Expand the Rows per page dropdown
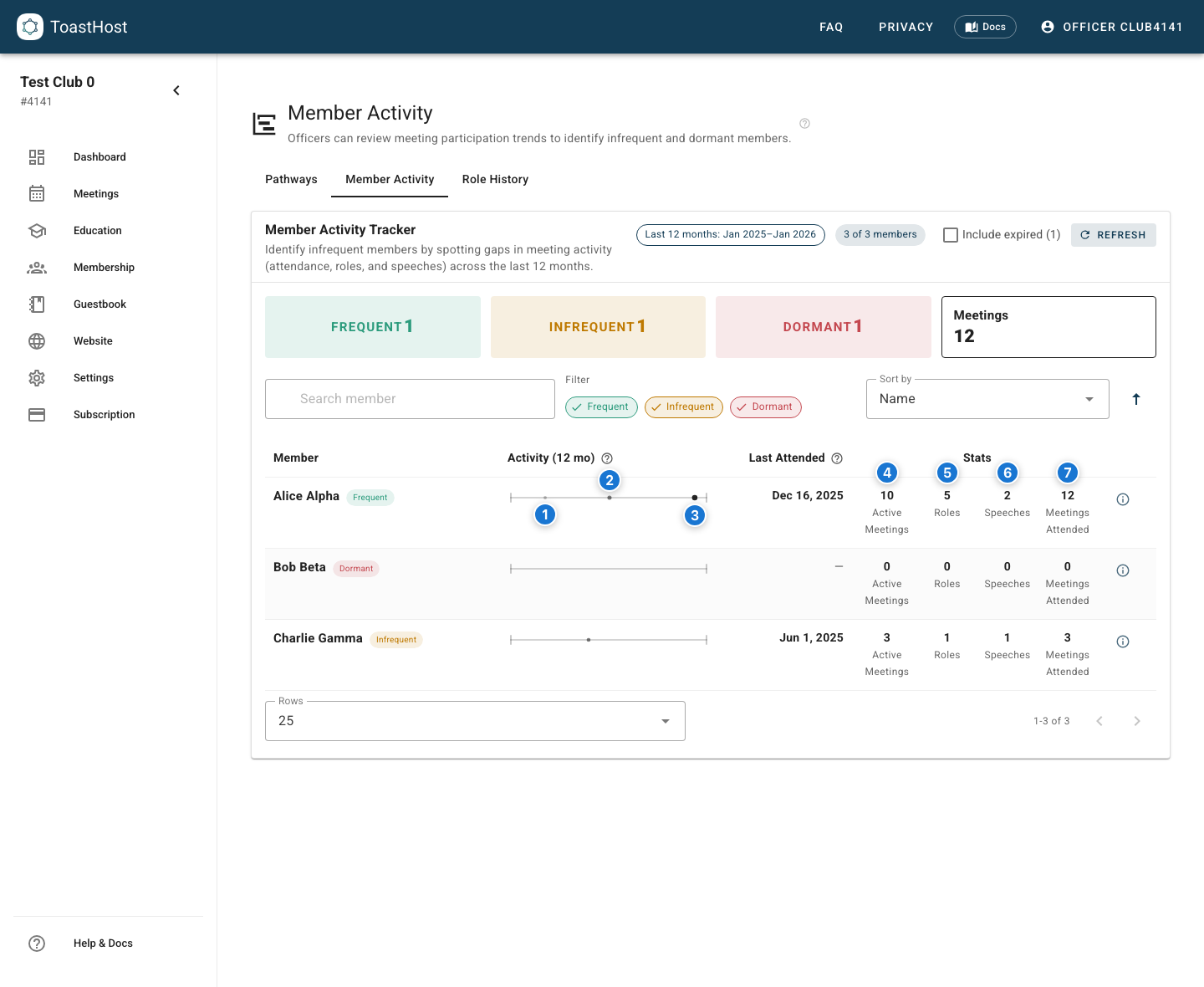1204x987 pixels. click(x=474, y=721)
